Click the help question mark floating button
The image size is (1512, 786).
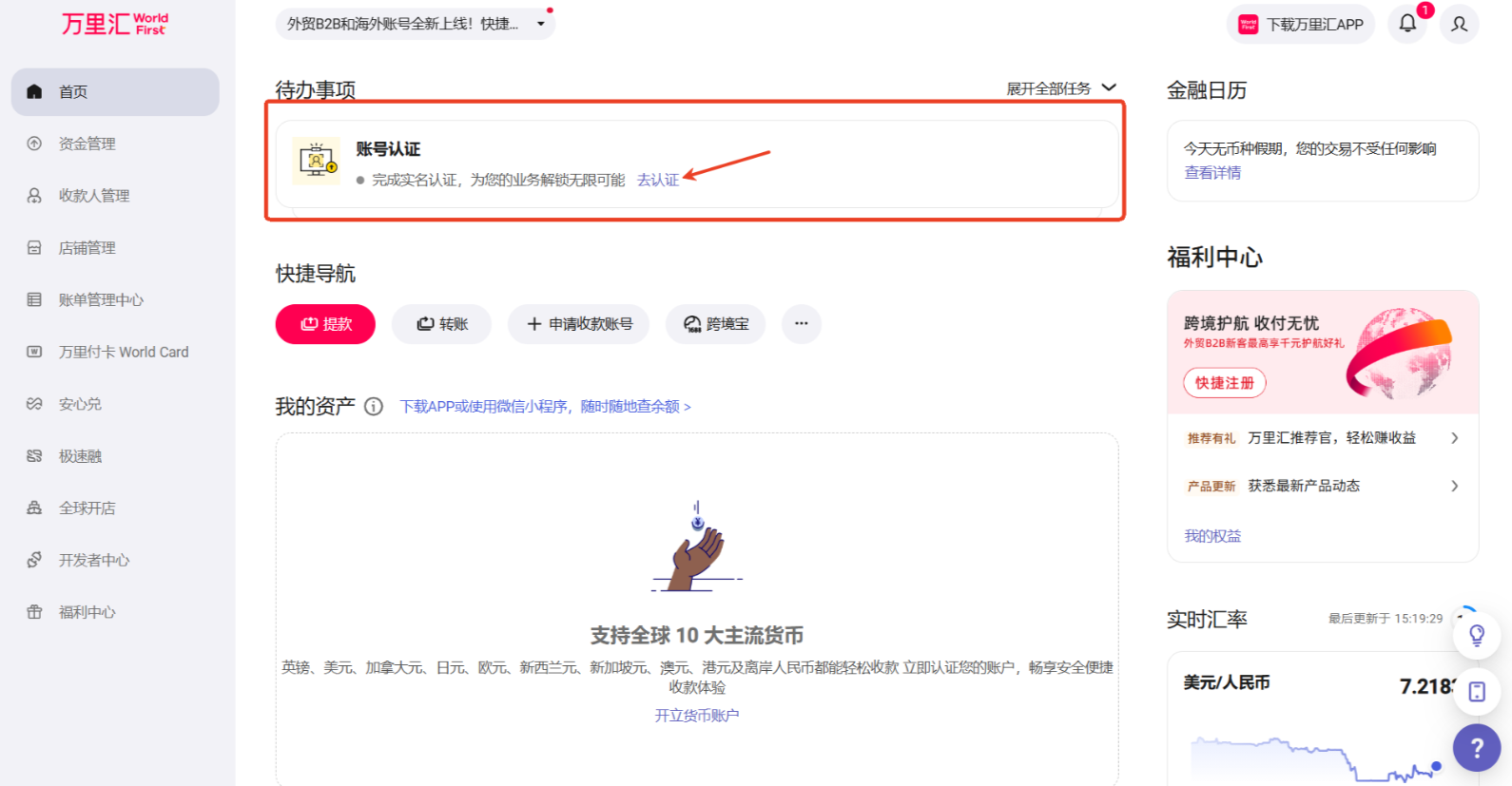(x=1476, y=748)
